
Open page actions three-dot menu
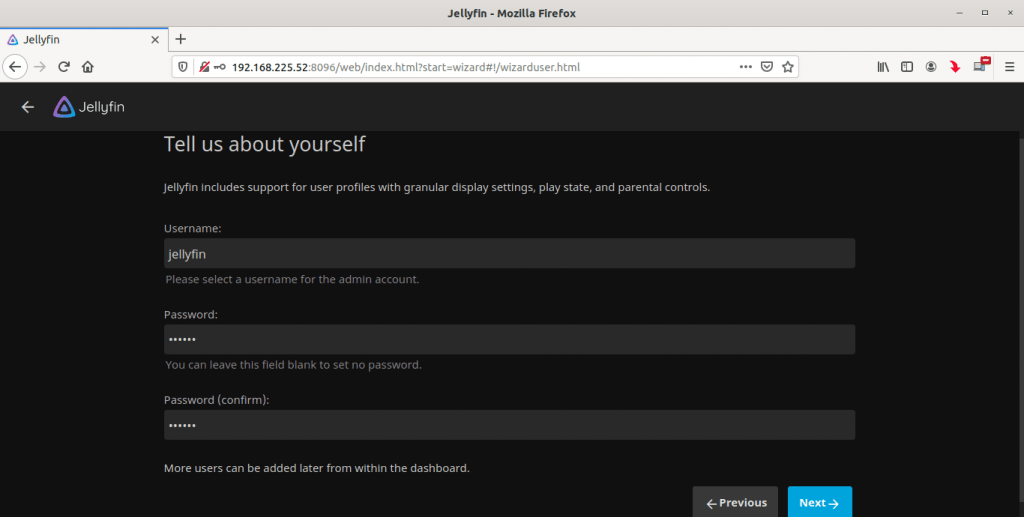point(745,67)
